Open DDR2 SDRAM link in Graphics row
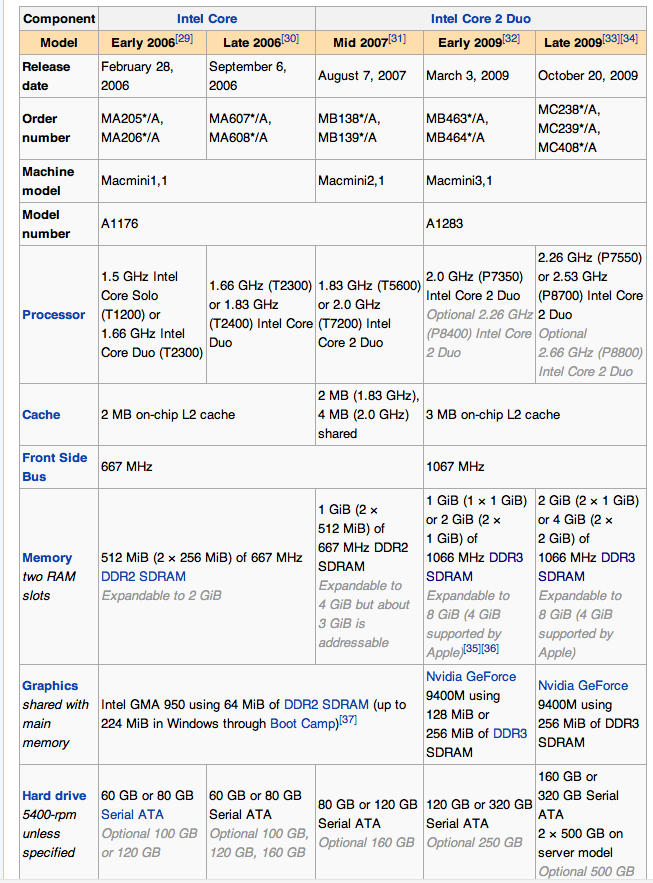The width and height of the screenshot is (653, 883). [x=326, y=704]
